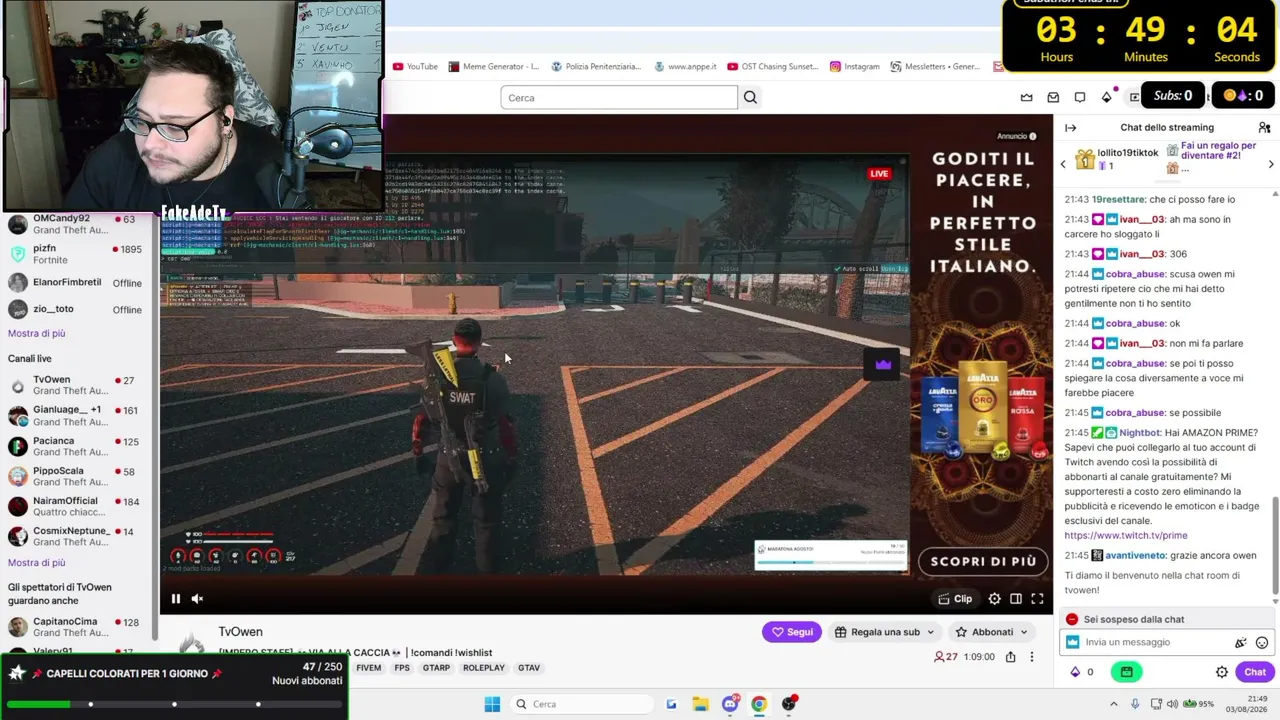This screenshot has width=1280, height=720.
Task: Open zio__toto offline channel
Action: click(x=78, y=309)
